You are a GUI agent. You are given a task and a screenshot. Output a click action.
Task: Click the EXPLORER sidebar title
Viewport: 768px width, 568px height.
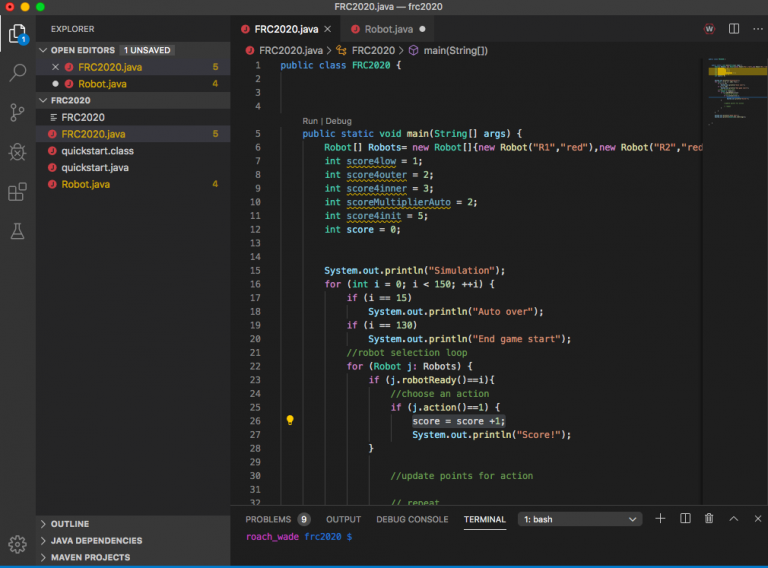pyautogui.click(x=72, y=29)
